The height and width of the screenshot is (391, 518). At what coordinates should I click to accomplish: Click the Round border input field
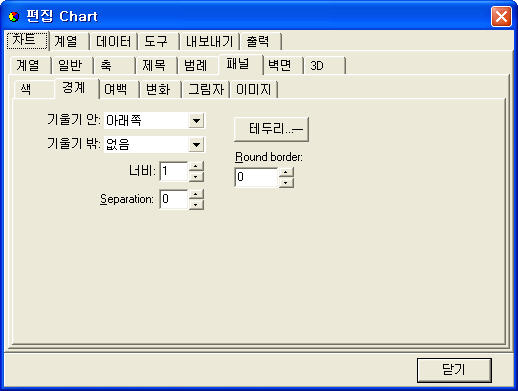pos(257,177)
